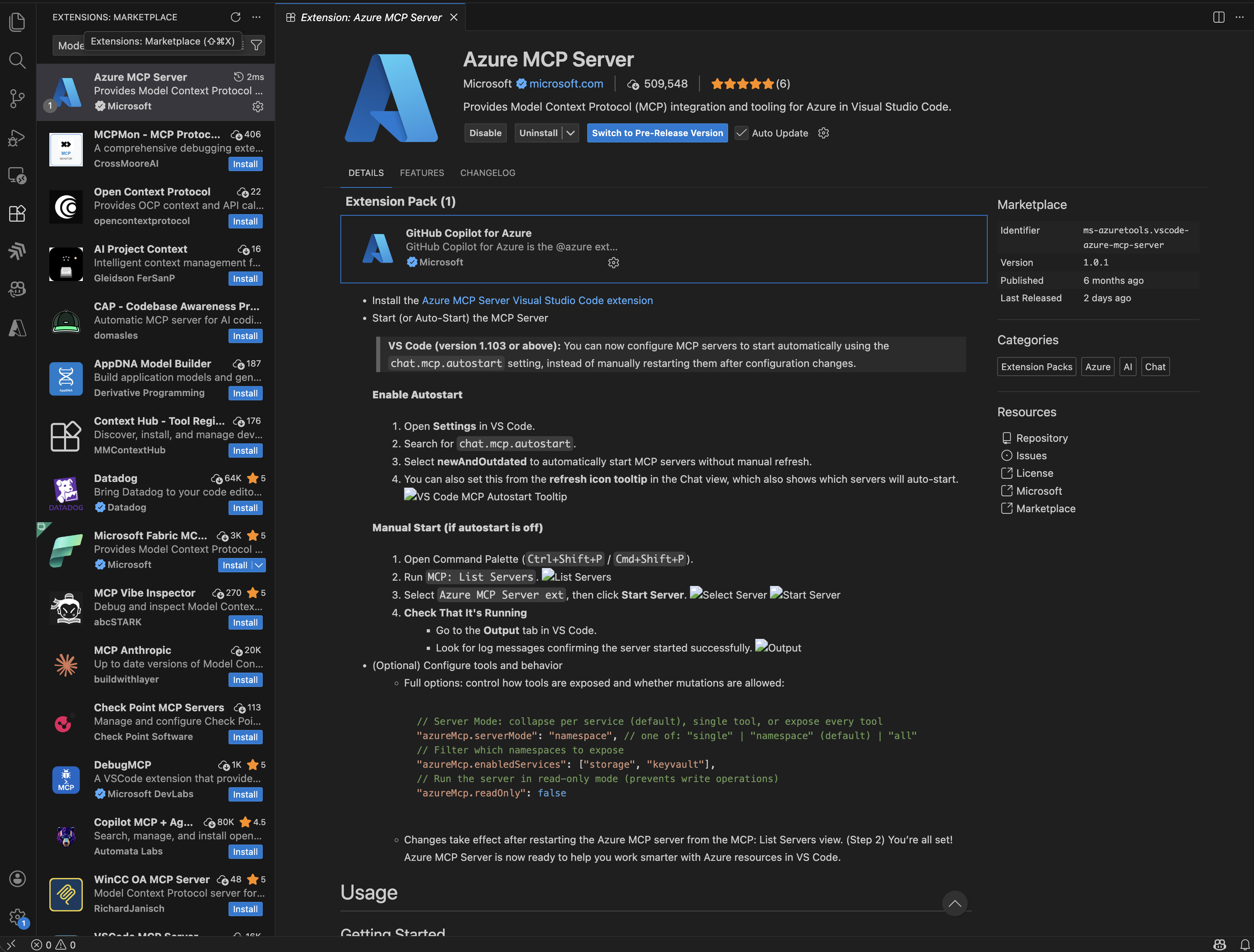Open the Uninstall dropdown arrow
Image resolution: width=1254 pixels, height=952 pixels.
click(570, 133)
